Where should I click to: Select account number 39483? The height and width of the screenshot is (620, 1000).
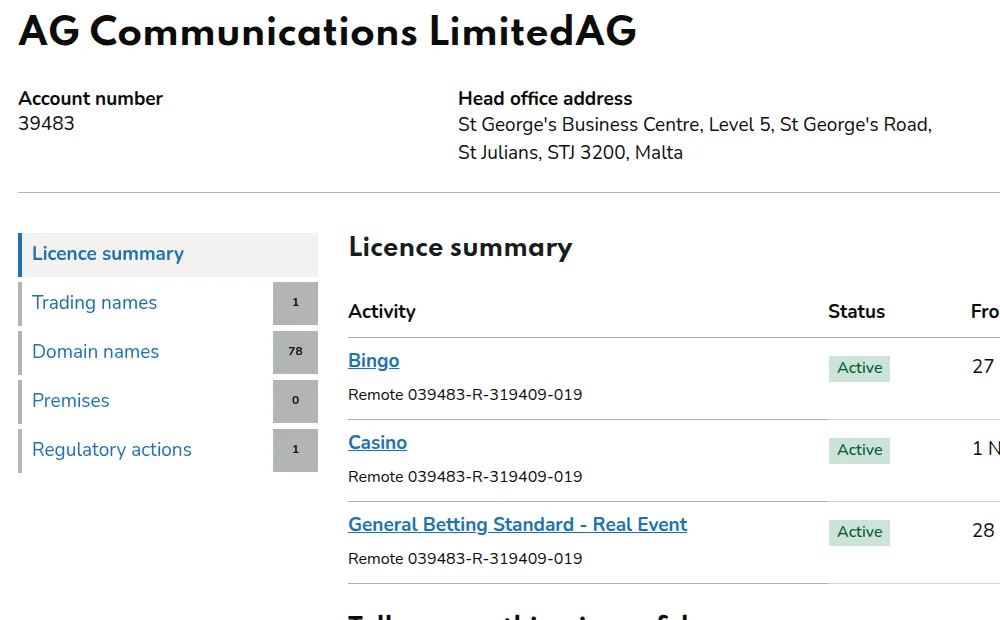(x=47, y=123)
